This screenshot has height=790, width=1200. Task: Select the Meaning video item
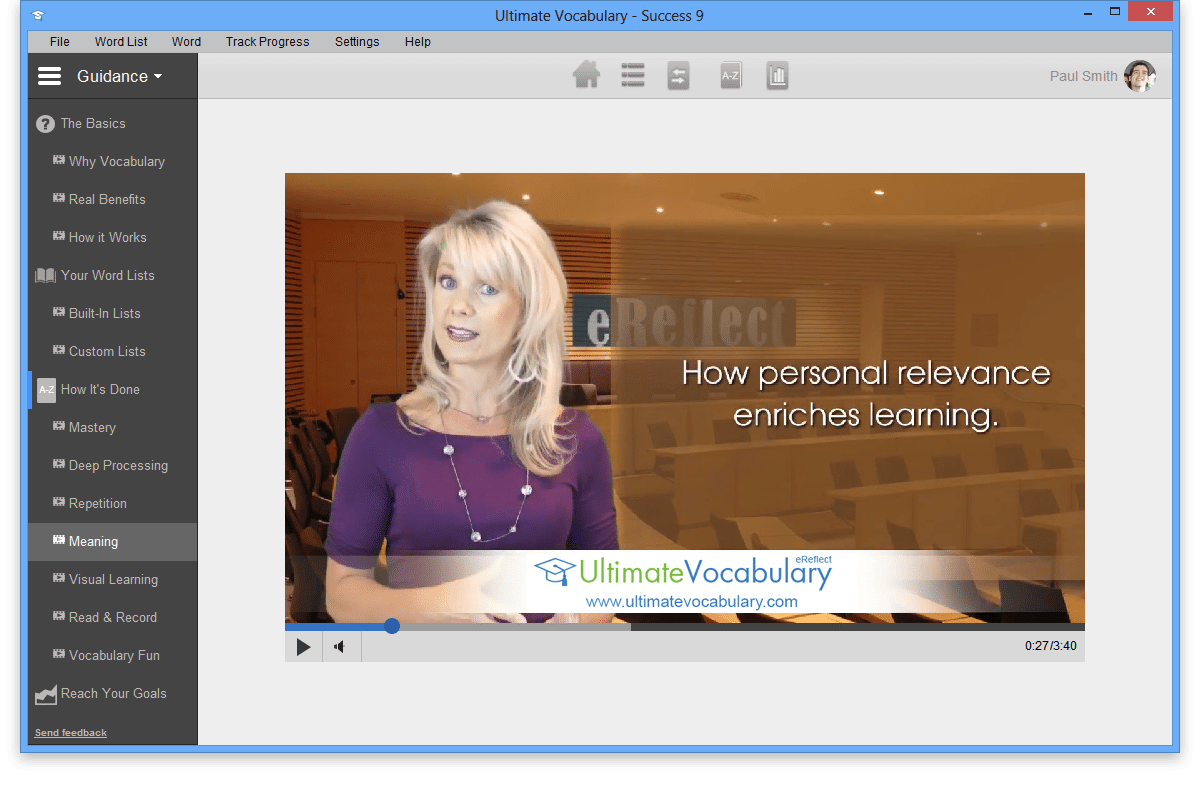112,542
